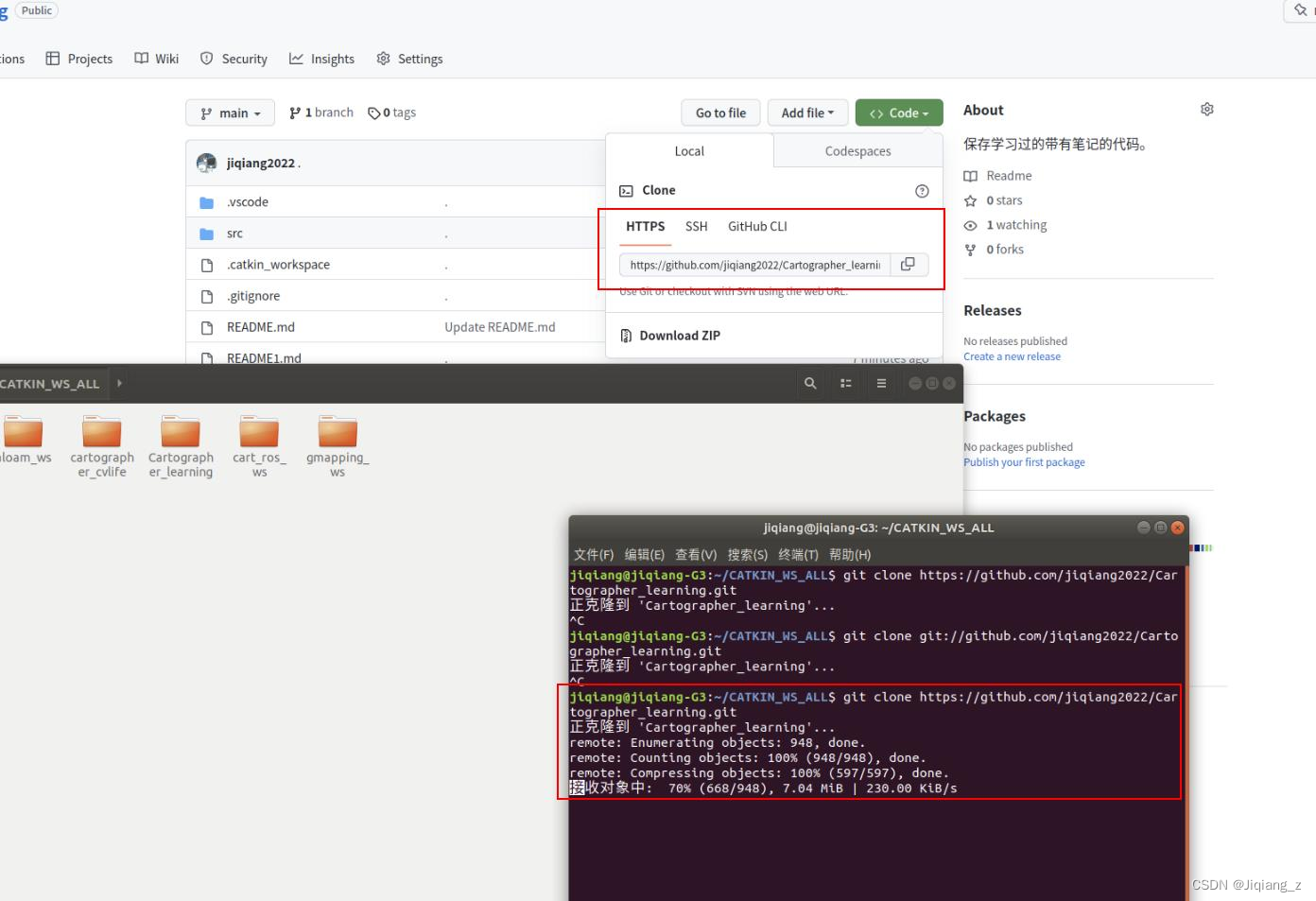Open the terminal 编辑(E) menu

[x=645, y=555]
